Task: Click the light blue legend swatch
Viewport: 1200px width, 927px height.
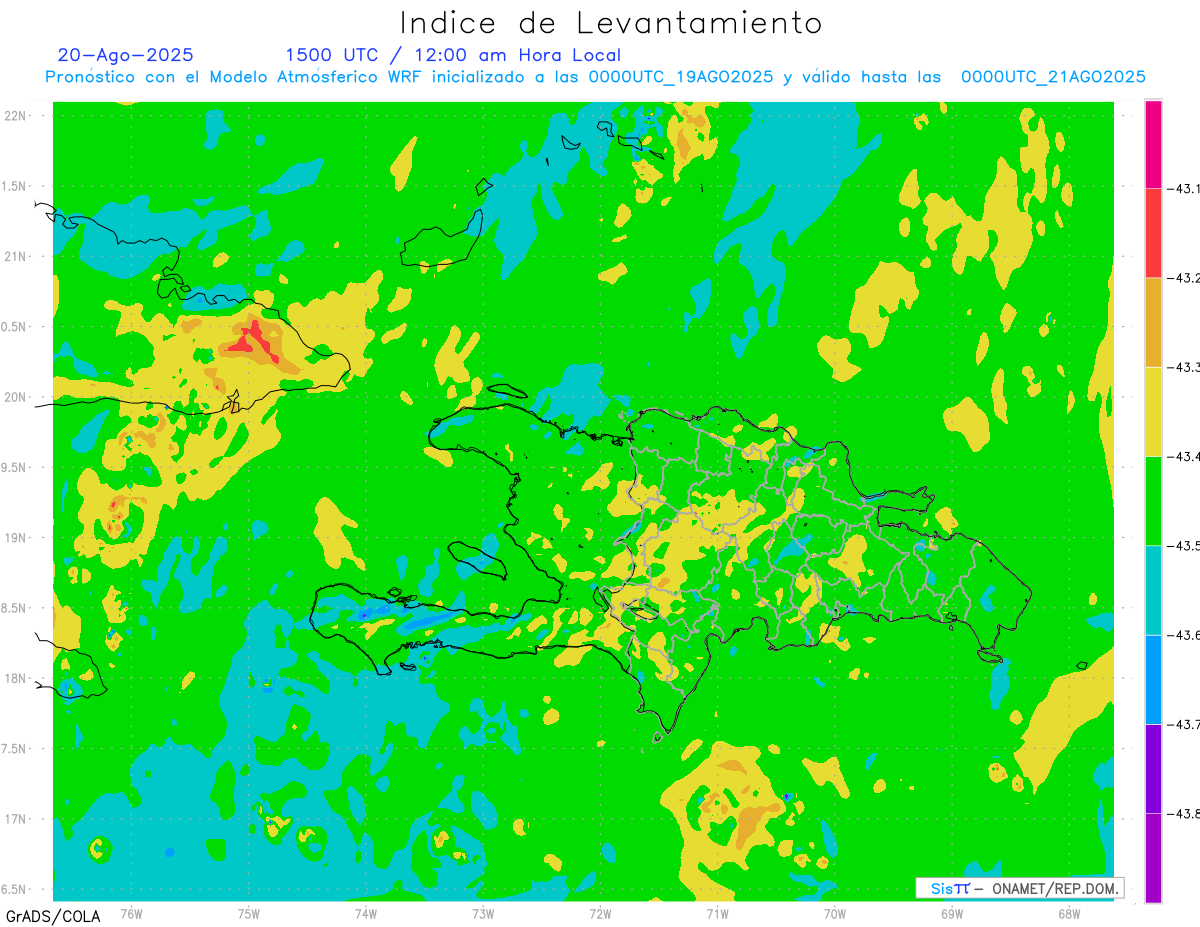Action: (x=1153, y=679)
